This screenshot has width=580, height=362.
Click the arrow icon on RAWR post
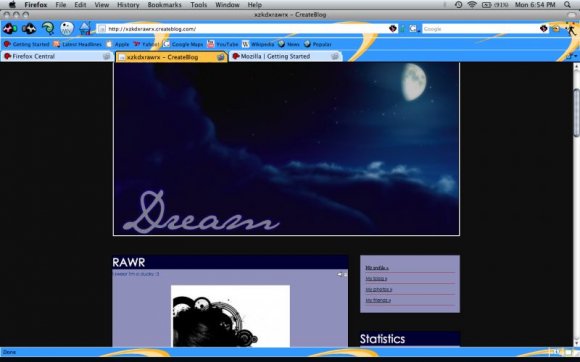click(339, 274)
